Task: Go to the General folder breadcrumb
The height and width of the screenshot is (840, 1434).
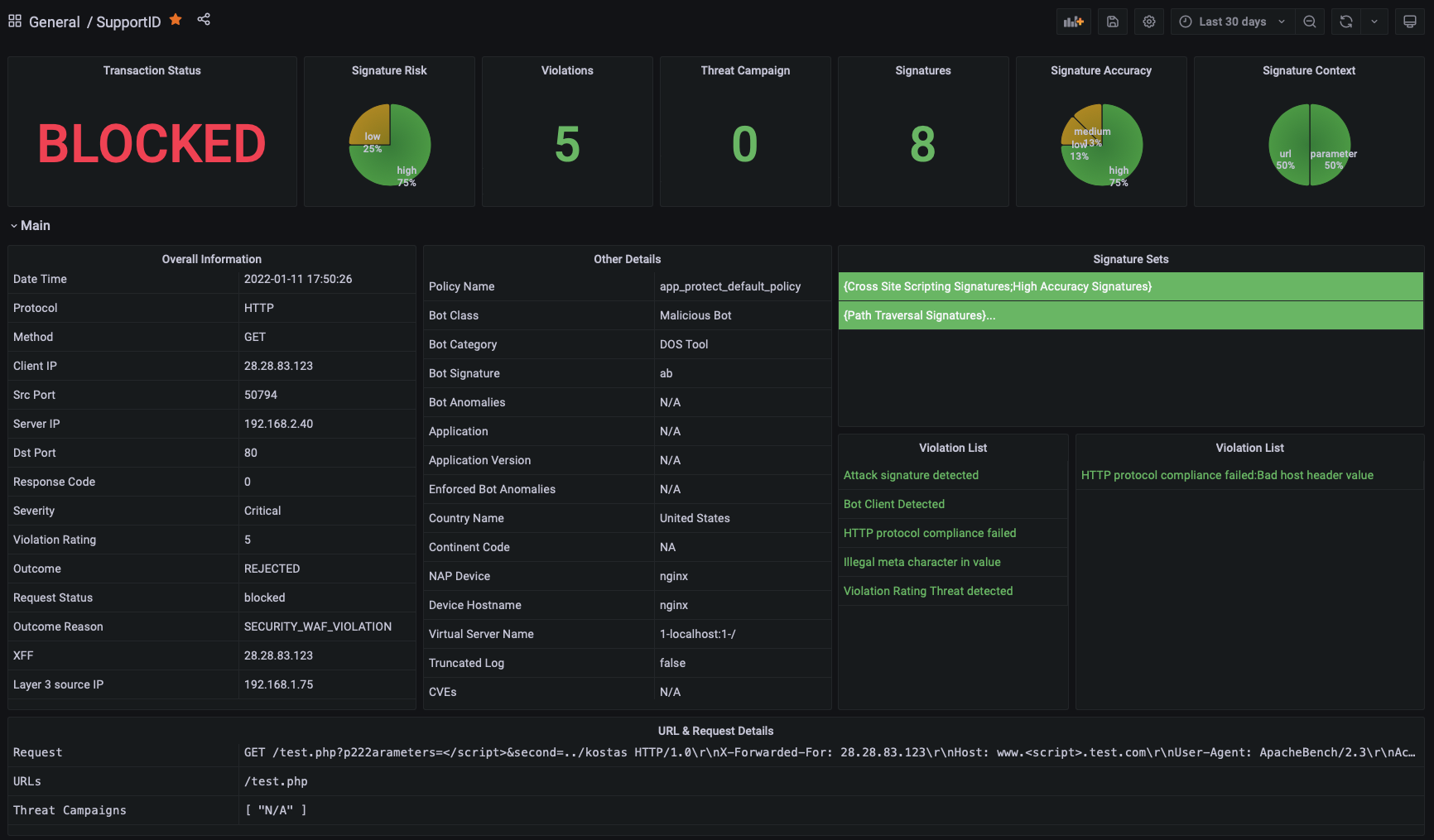Action: 55,22
